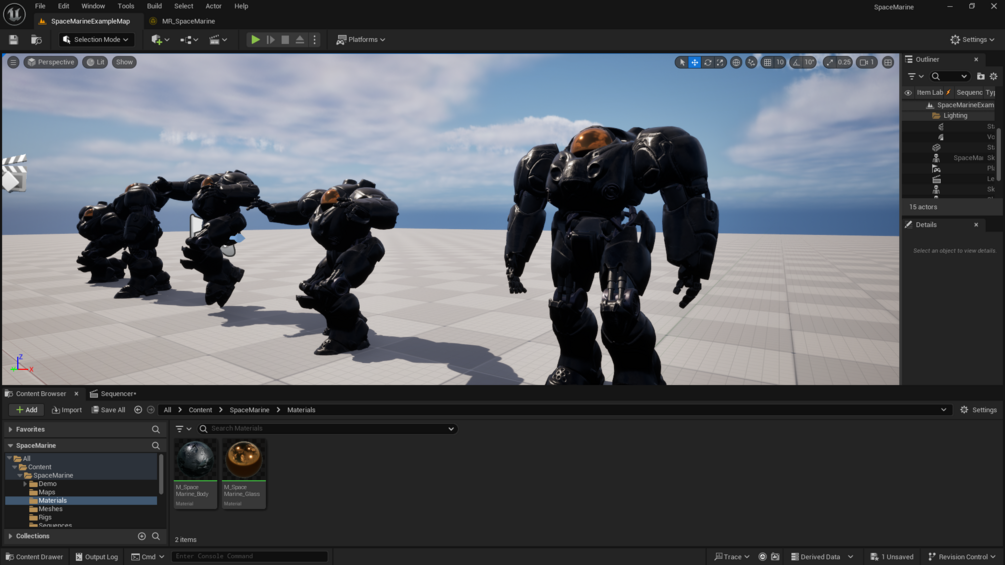Image resolution: width=1005 pixels, height=565 pixels.
Task: Change scale snap value 0.25
Action: click(x=844, y=62)
